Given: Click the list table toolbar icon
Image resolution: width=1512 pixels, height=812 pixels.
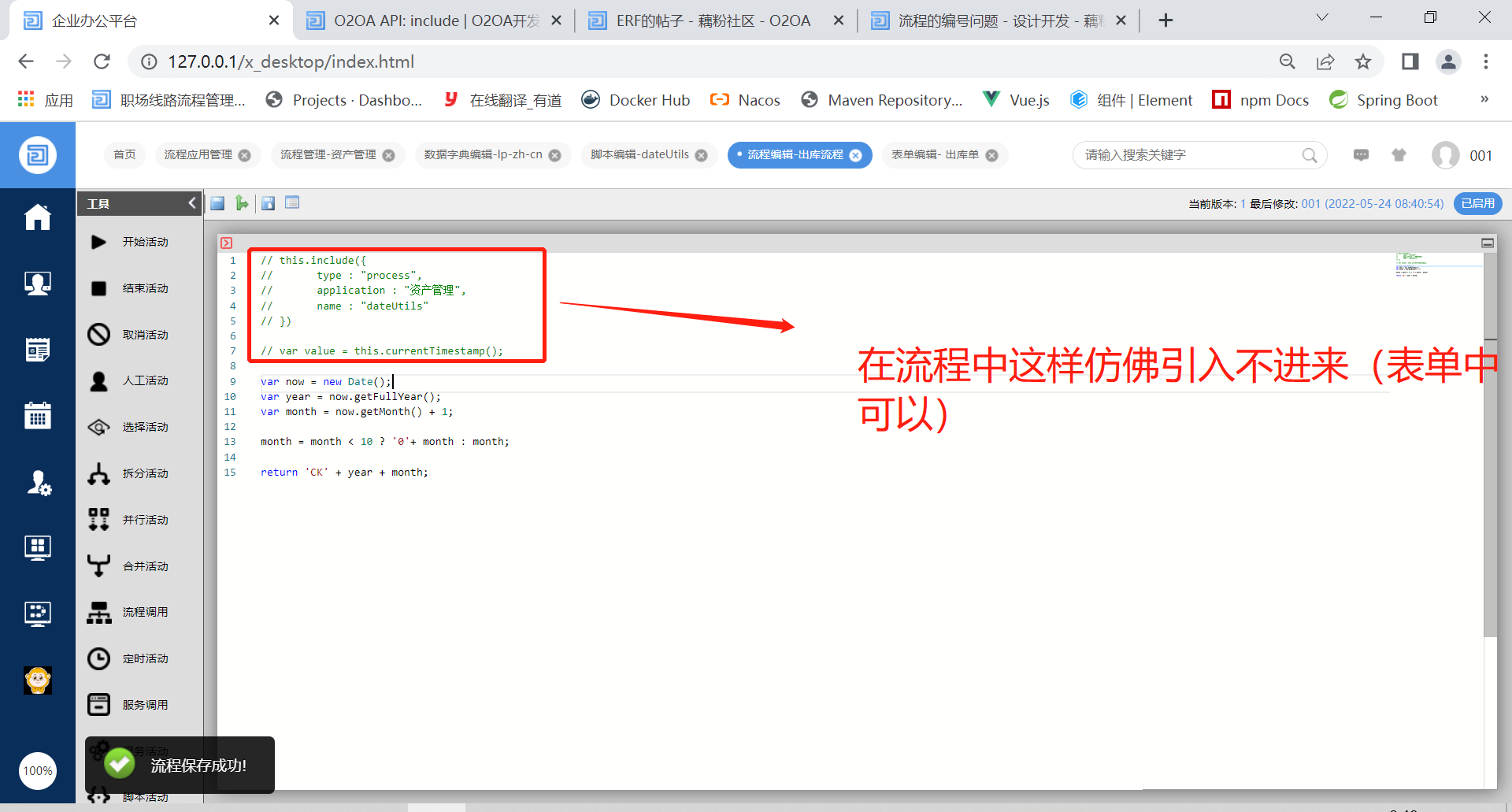Looking at the screenshot, I should 292,203.
